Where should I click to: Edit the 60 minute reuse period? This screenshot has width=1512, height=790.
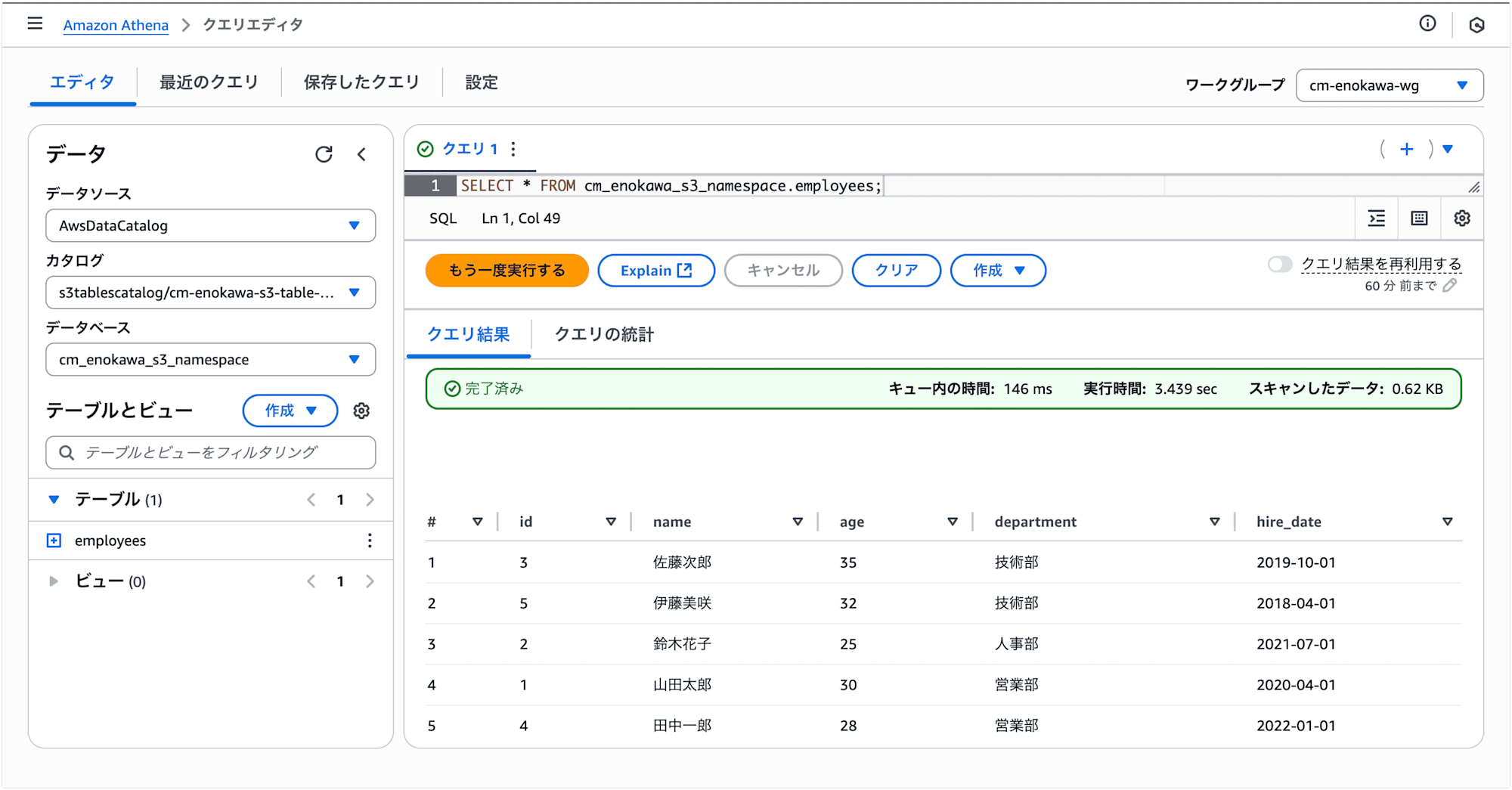(x=1449, y=286)
